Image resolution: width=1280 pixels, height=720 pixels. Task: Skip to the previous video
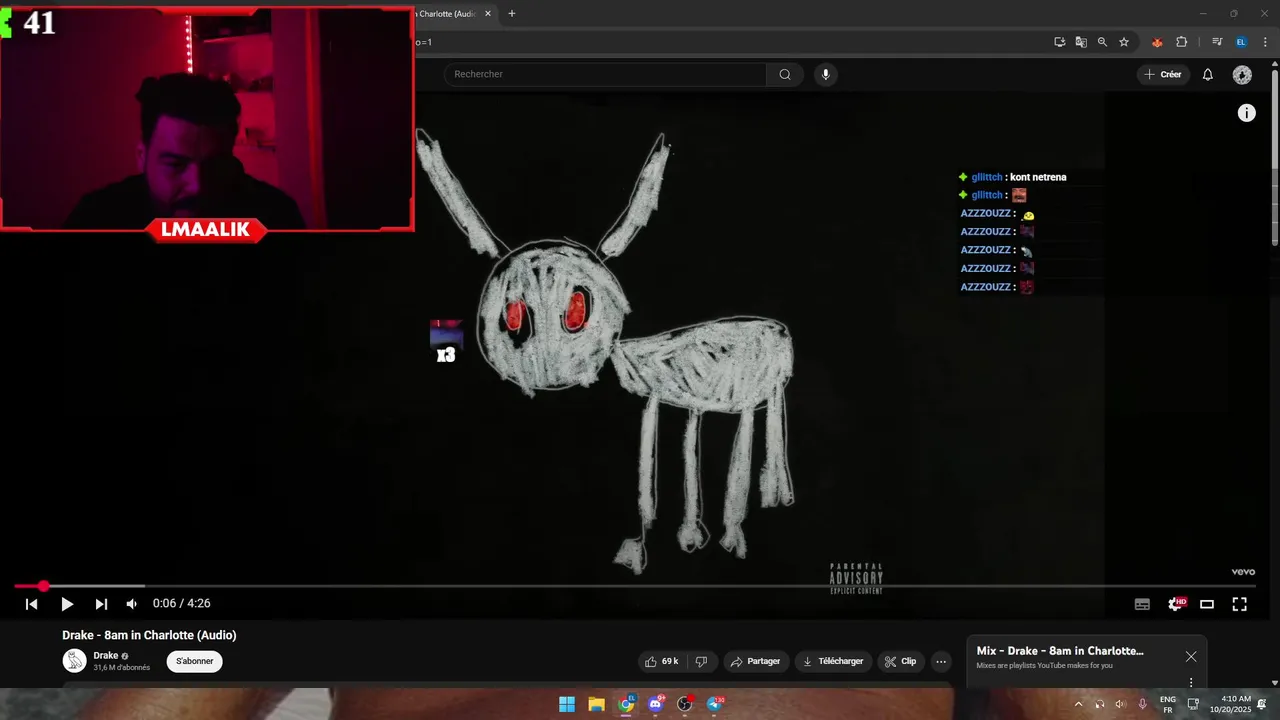point(31,604)
